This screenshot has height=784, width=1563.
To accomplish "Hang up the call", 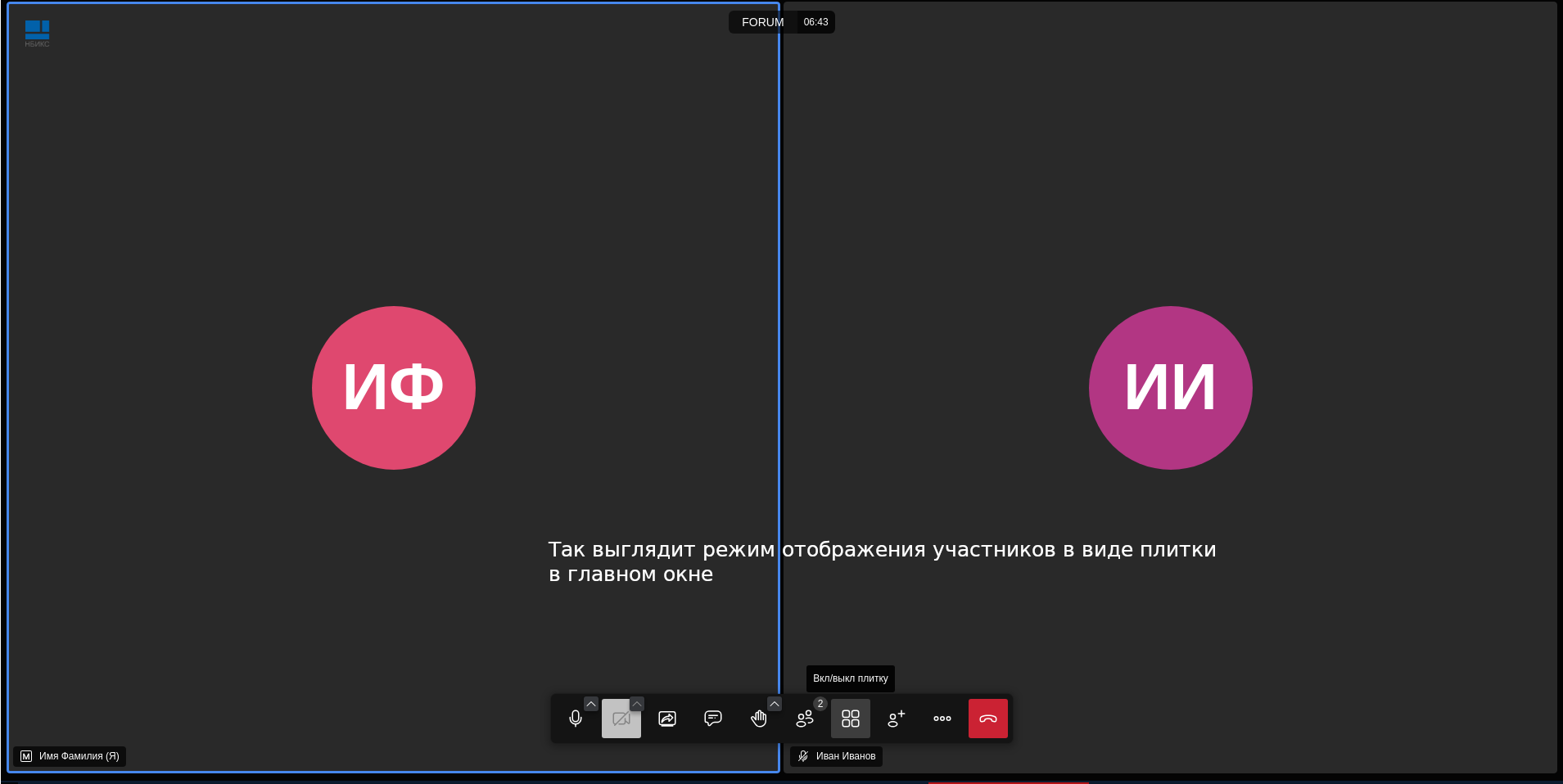I will point(988,719).
